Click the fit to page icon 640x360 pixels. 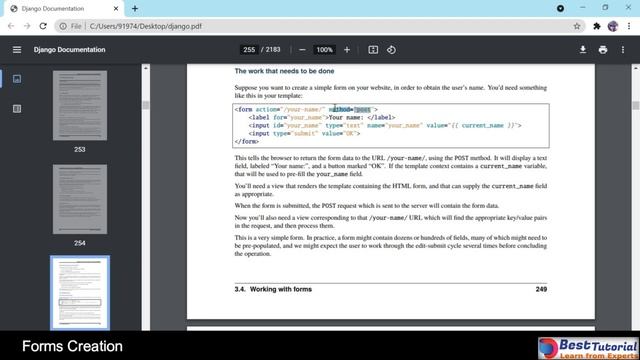tap(373, 50)
